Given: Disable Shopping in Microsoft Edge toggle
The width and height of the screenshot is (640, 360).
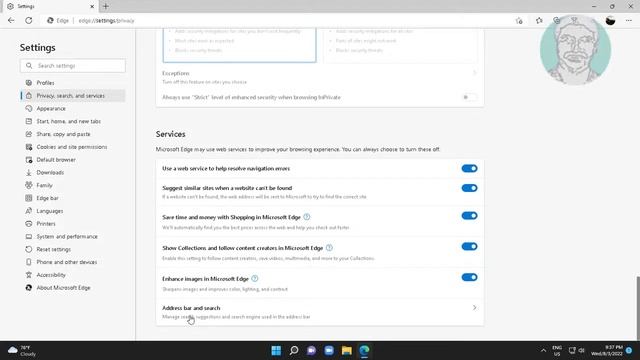Looking at the screenshot, I should [x=469, y=216].
